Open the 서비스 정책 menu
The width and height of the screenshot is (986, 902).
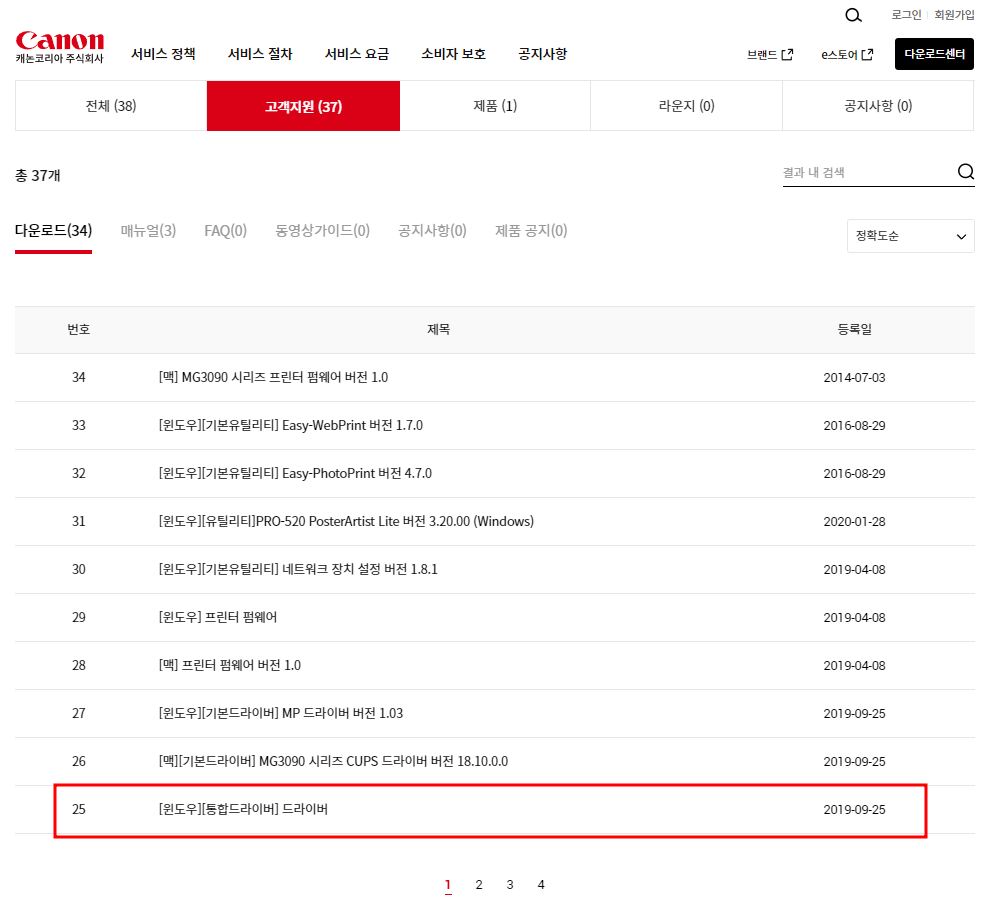pyautogui.click(x=163, y=54)
